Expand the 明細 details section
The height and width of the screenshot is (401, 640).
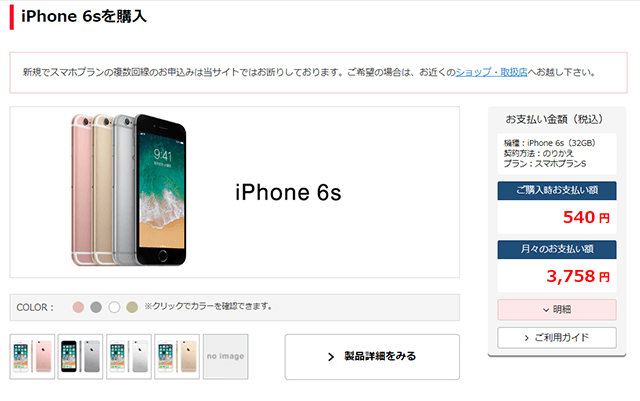pyautogui.click(x=557, y=310)
